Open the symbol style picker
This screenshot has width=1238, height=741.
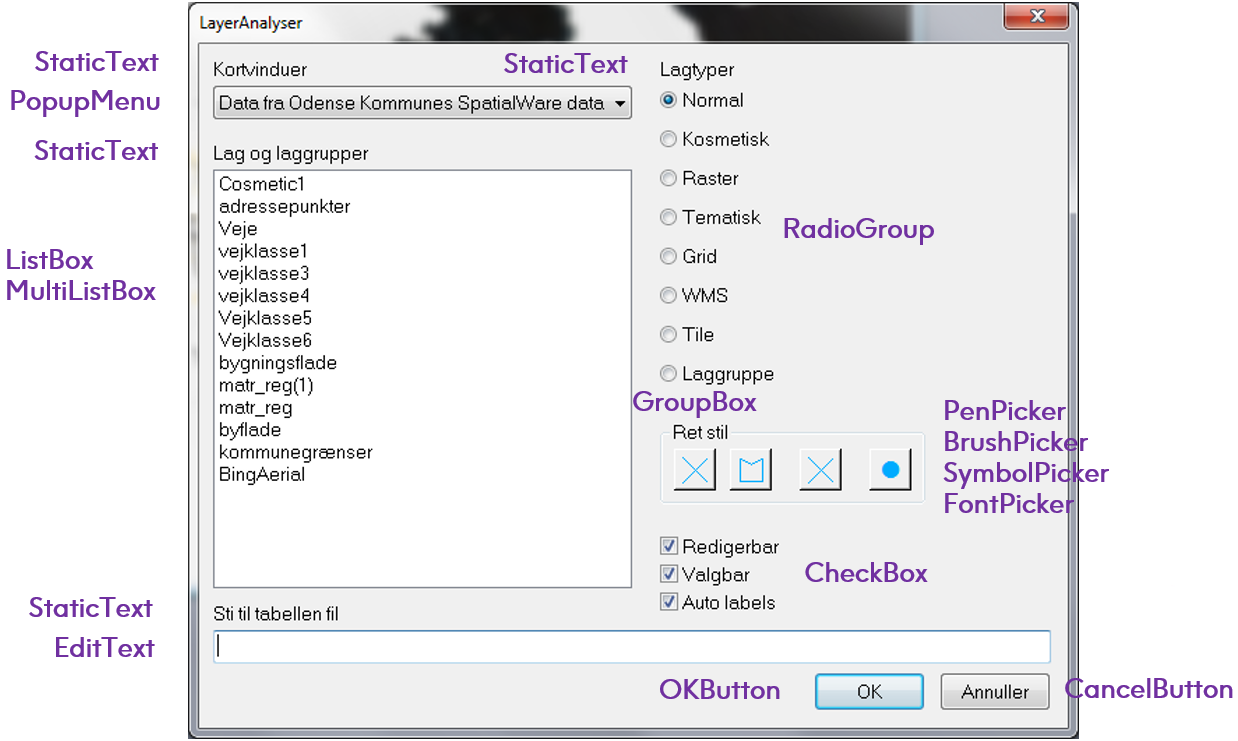(819, 468)
